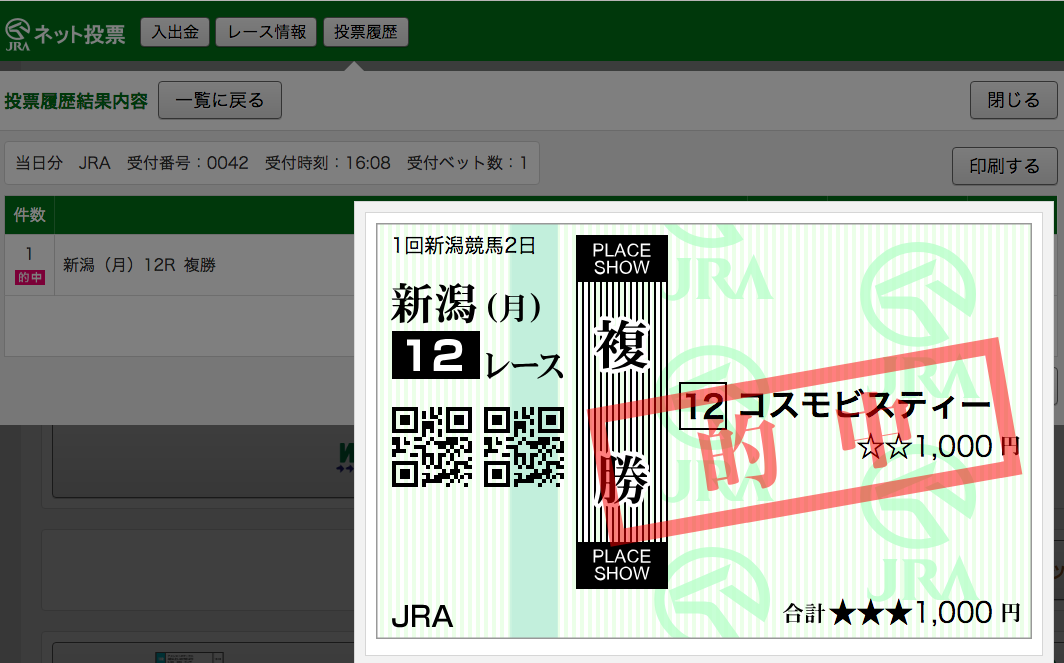The image size is (1064, 663).
Task: Click the boxed horse number 12
Action: click(x=703, y=406)
